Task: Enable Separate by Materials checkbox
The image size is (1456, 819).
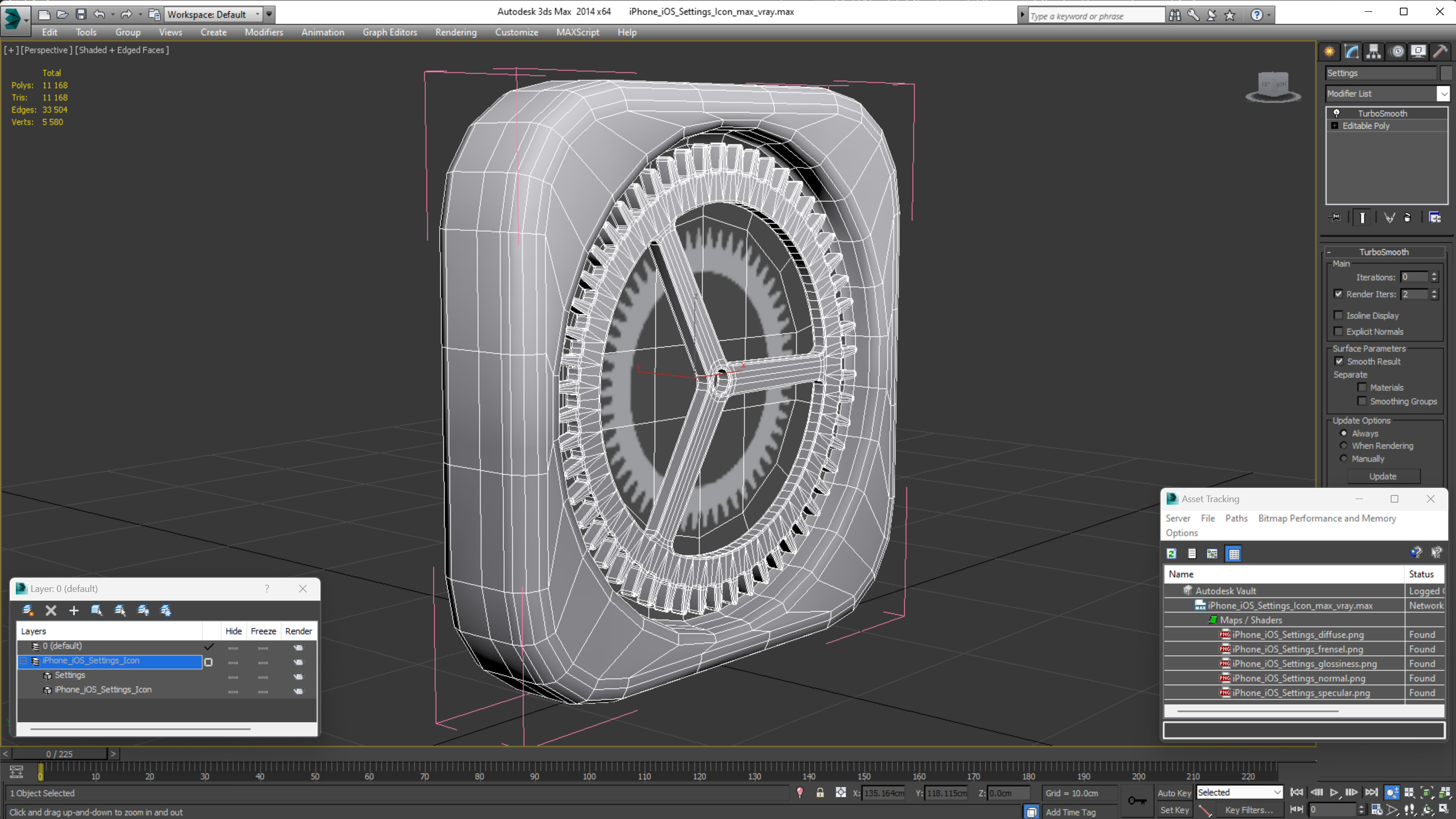Action: pyautogui.click(x=1362, y=387)
